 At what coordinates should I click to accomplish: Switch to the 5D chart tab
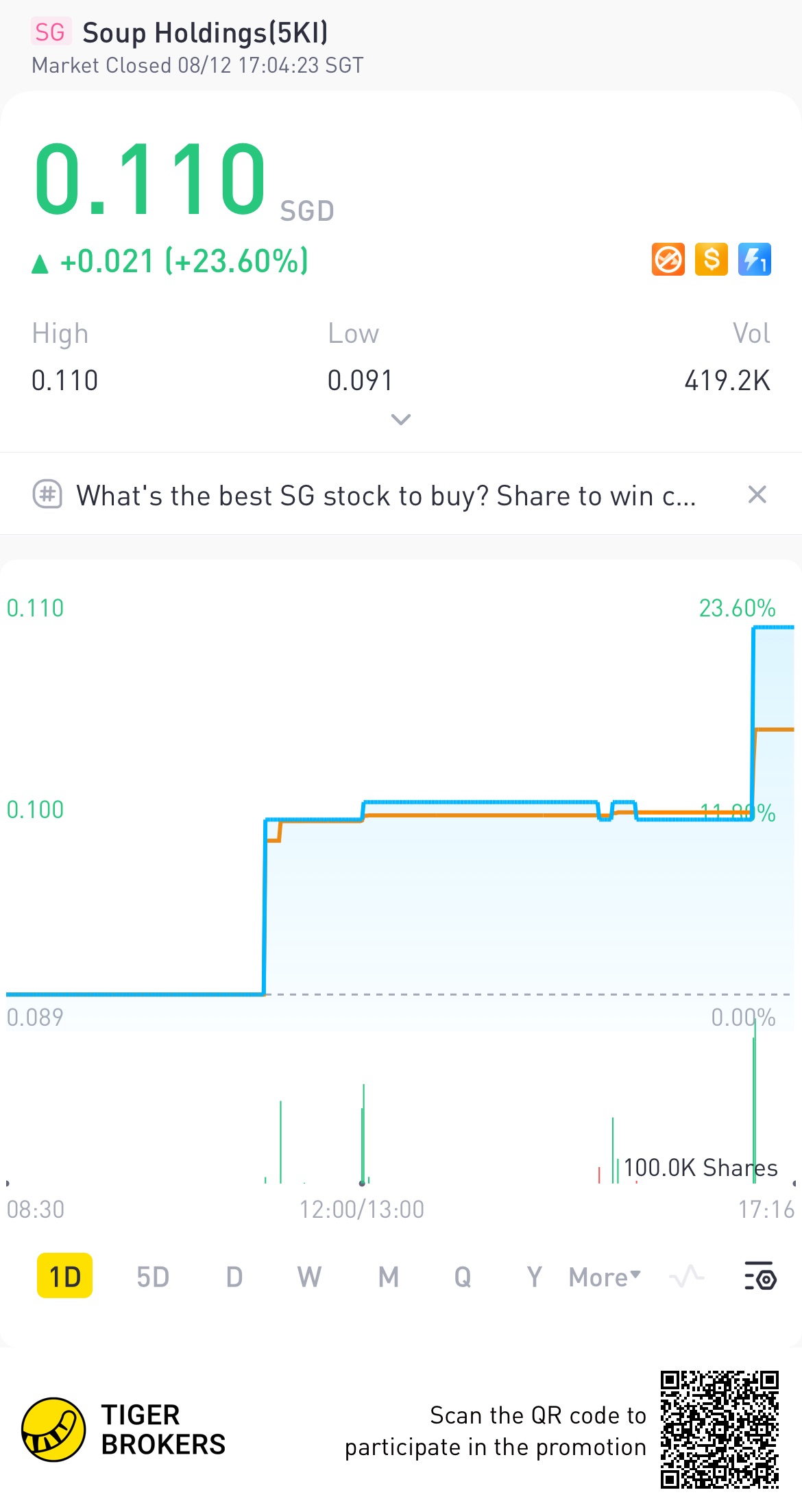point(153,1277)
